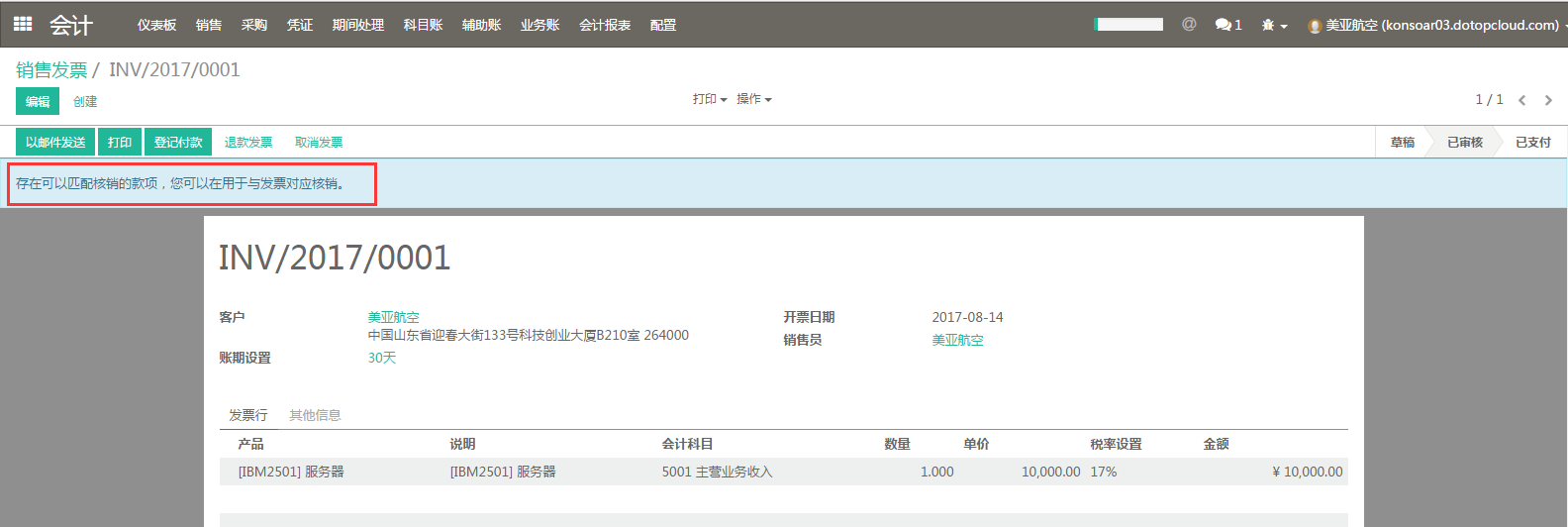Open the apps grid menu icon

[x=23, y=24]
